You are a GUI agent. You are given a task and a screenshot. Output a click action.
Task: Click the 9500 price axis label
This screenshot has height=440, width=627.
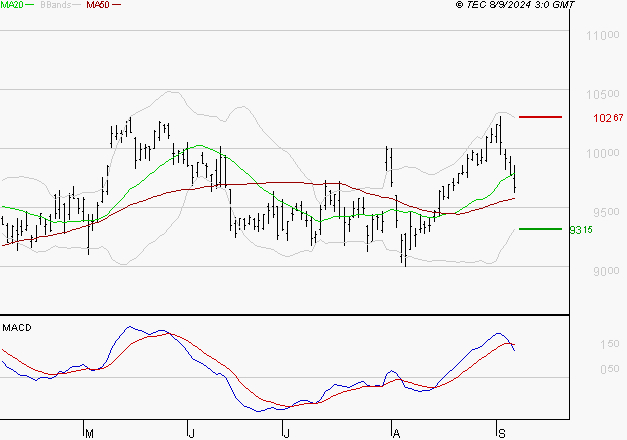(606, 212)
